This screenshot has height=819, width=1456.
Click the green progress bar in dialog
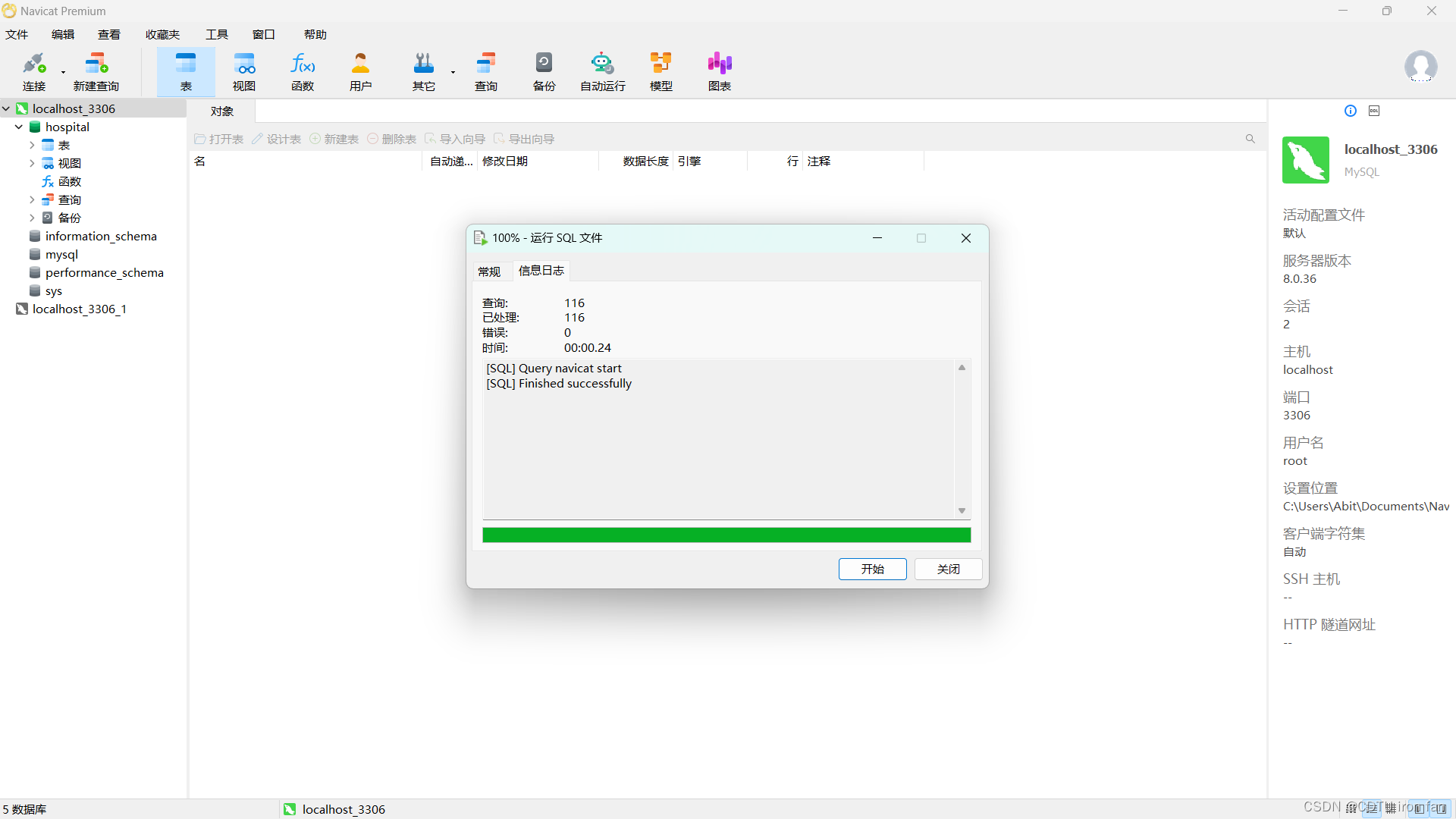[x=726, y=535]
